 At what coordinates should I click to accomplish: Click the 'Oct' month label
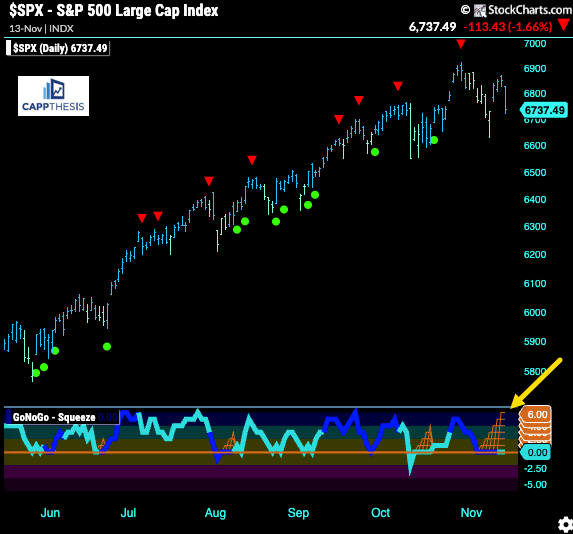(380, 513)
